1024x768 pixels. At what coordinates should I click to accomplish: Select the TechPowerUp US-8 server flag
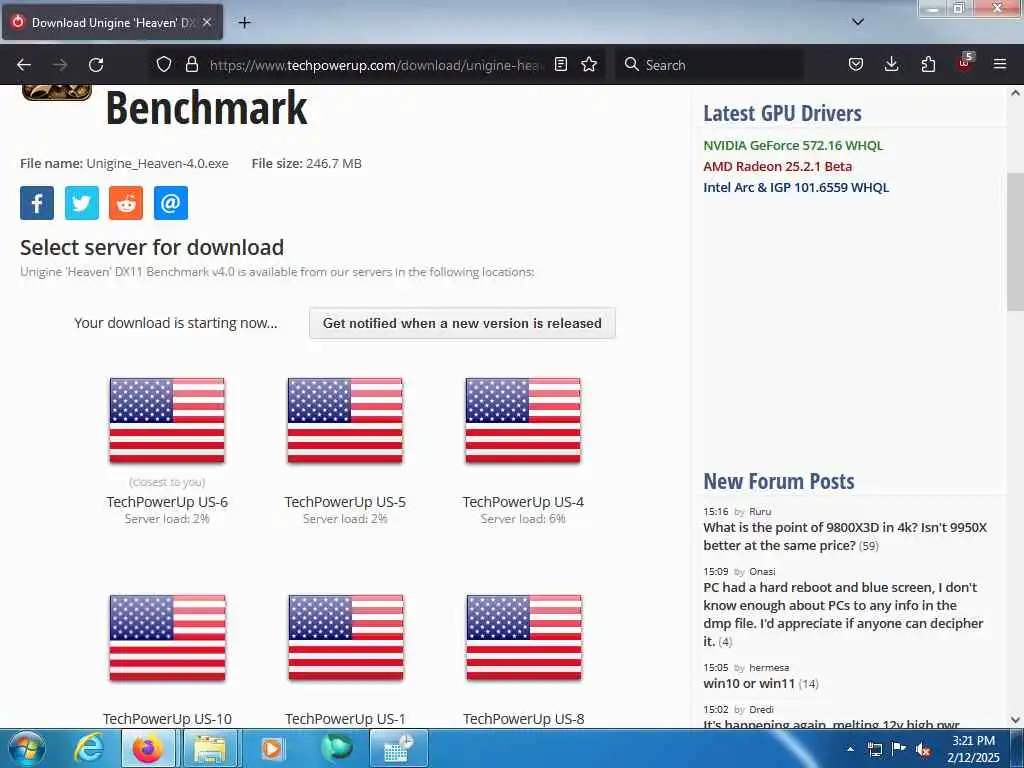coord(524,637)
